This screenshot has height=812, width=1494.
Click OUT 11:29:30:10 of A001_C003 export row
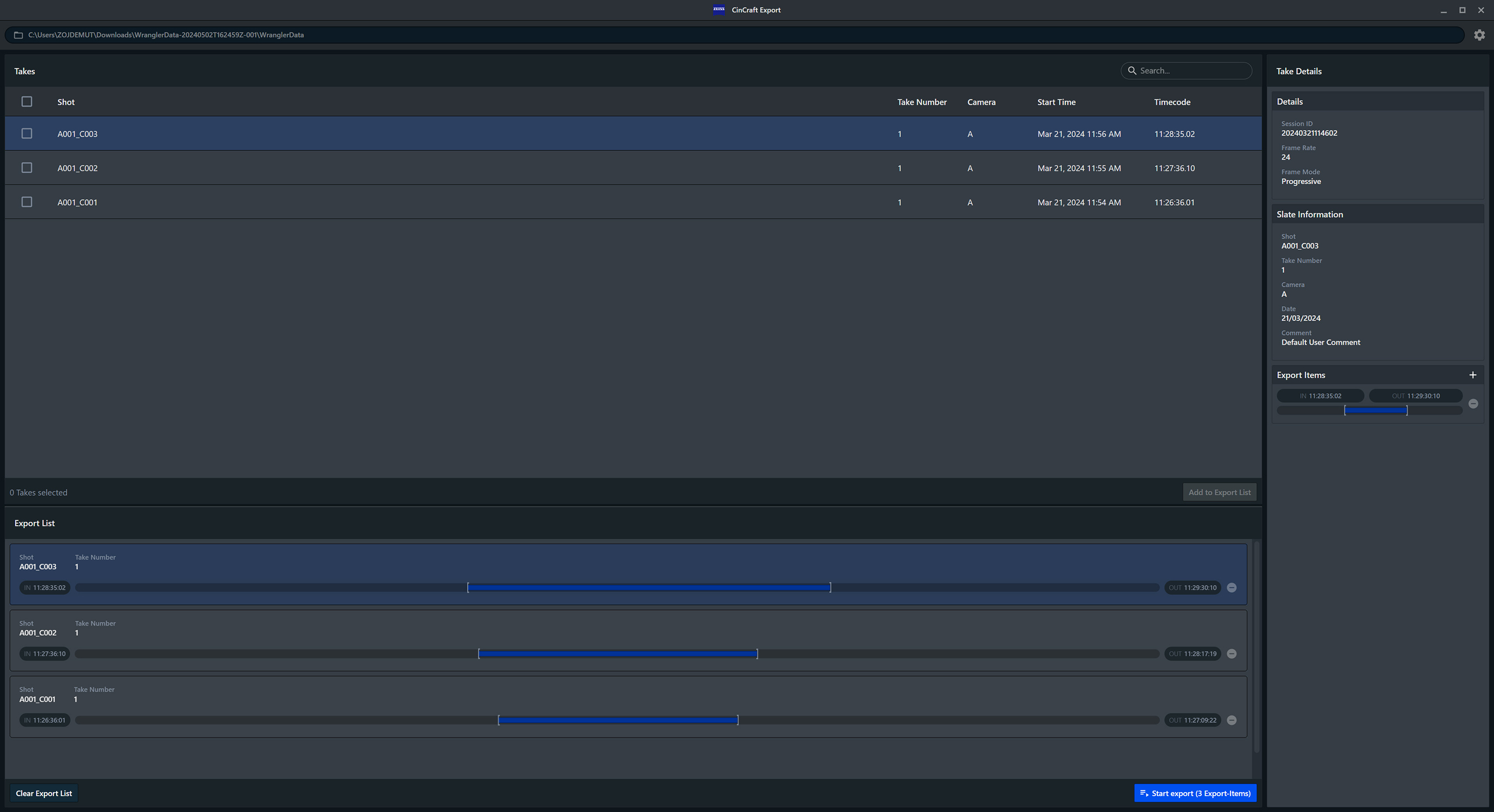pyautogui.click(x=1192, y=587)
